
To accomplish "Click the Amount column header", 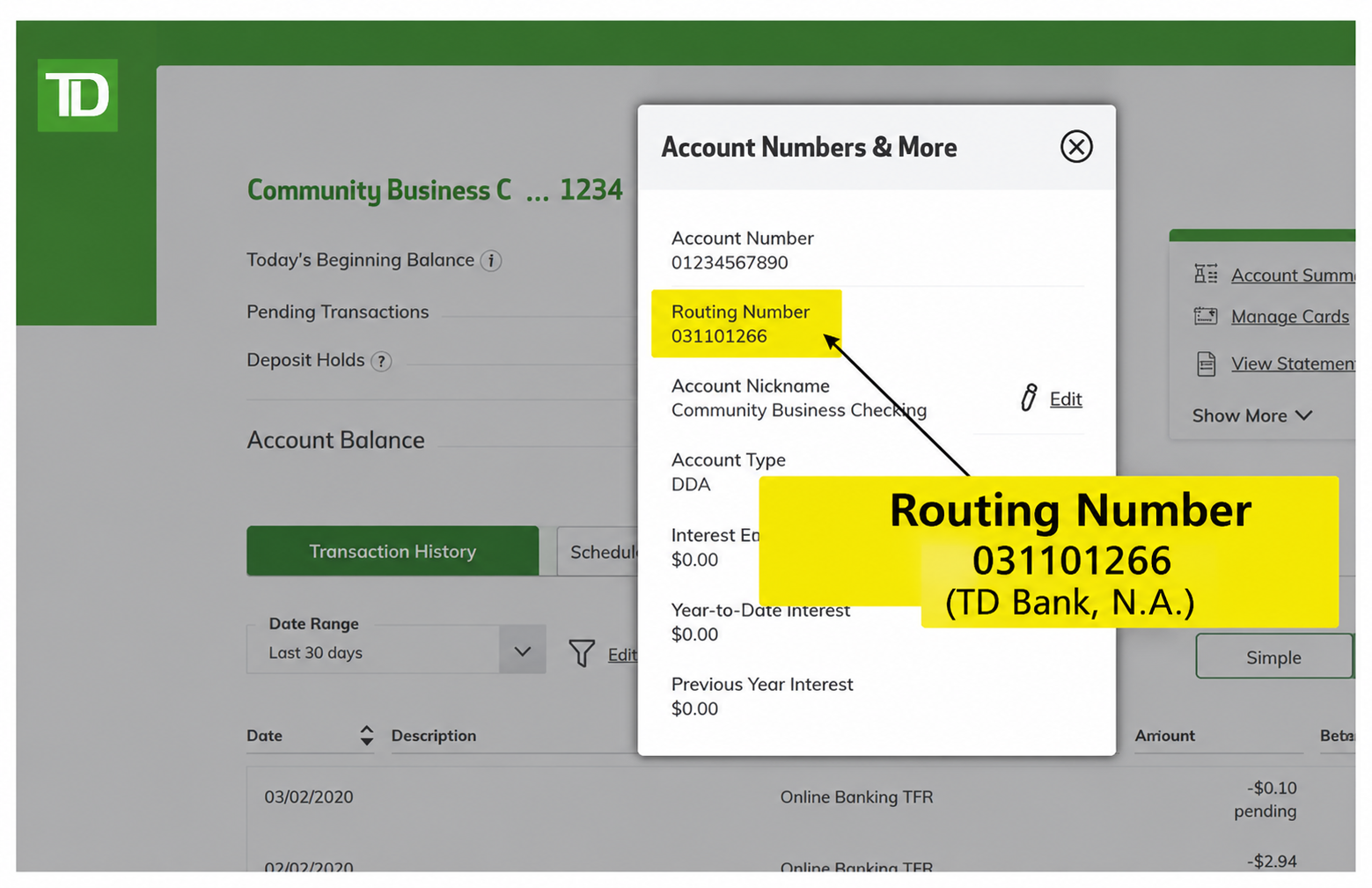I will click(x=1164, y=735).
